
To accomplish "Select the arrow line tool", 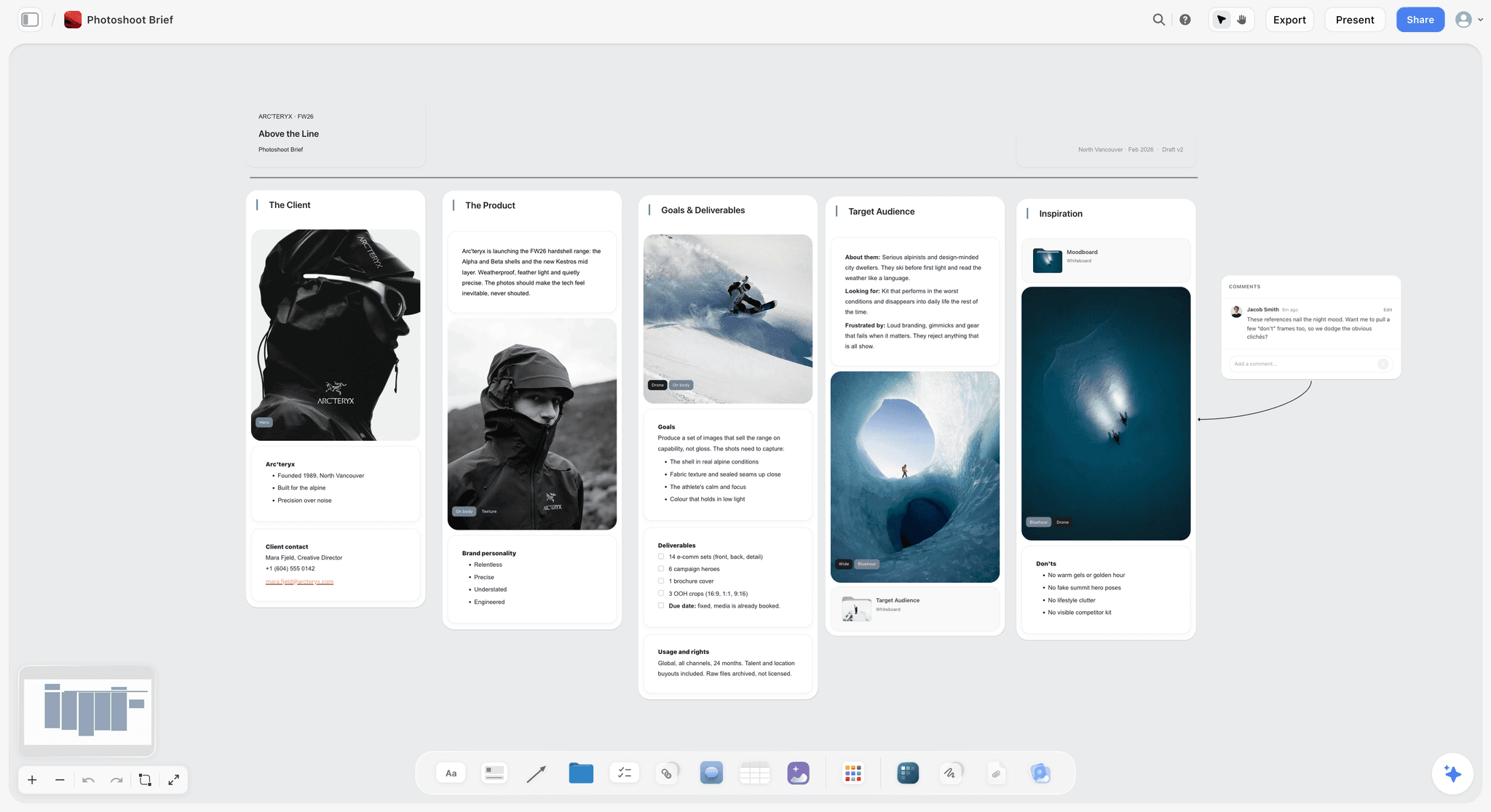I will (536, 773).
